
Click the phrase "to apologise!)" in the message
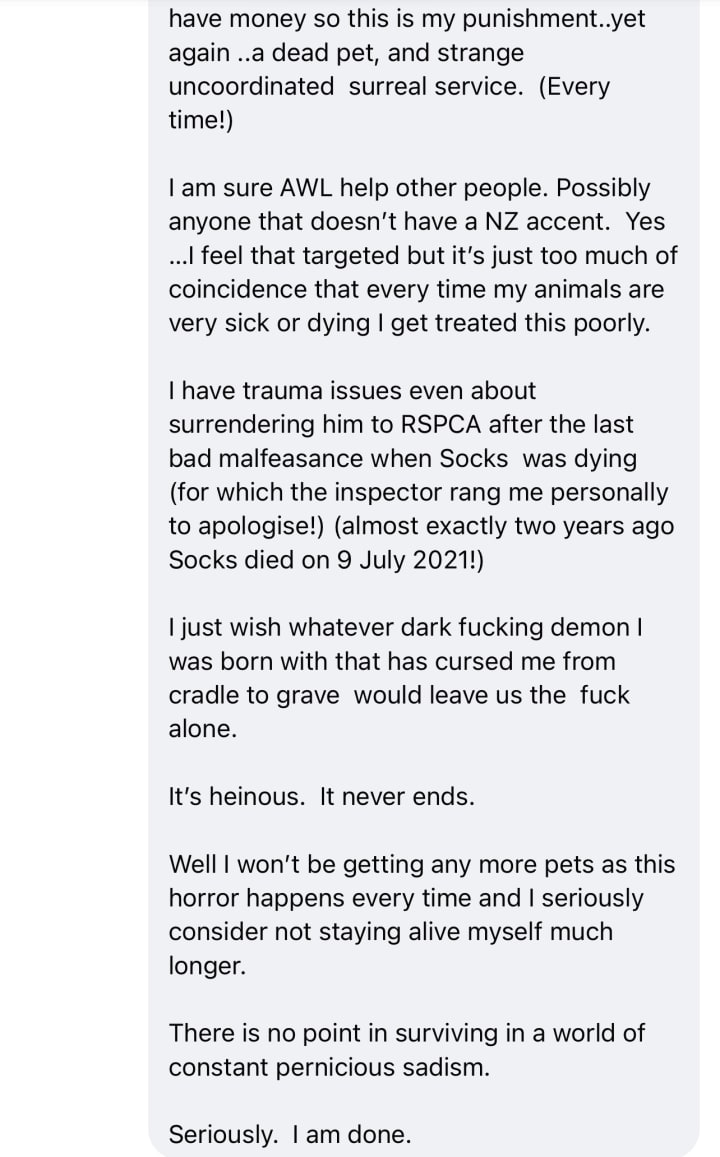pyautogui.click(x=246, y=526)
